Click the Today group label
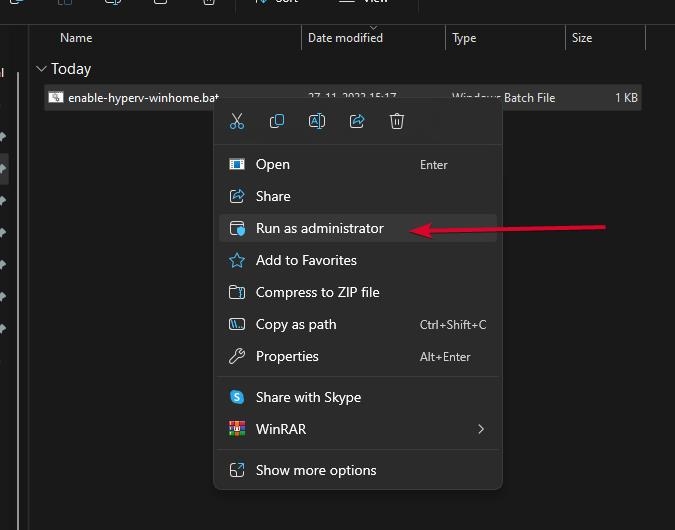 tap(71, 69)
